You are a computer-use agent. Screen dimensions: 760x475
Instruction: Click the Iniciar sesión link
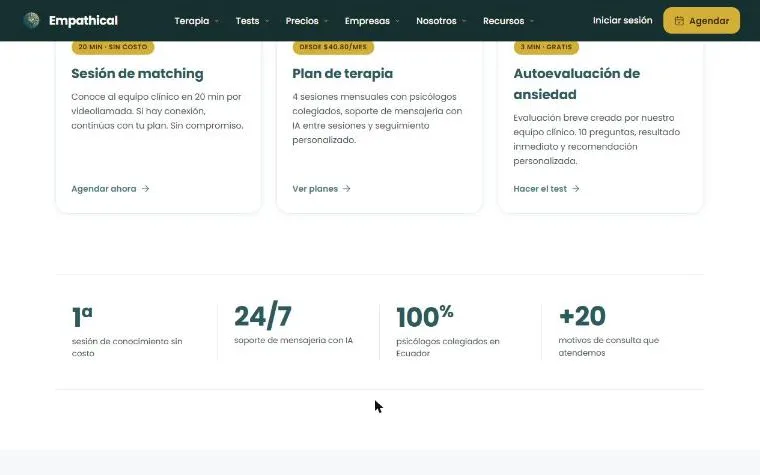pos(622,20)
